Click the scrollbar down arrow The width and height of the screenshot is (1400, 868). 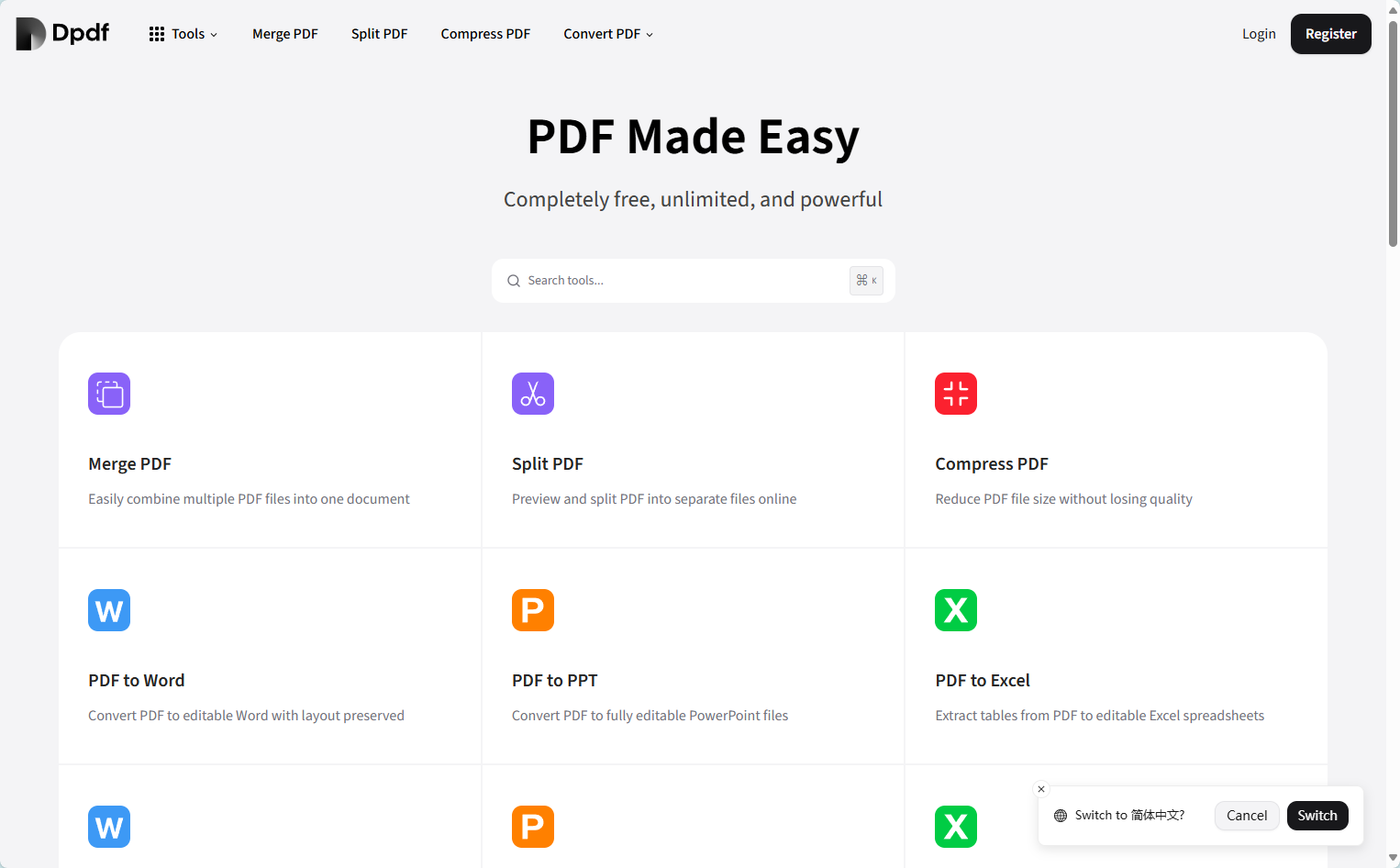[x=1393, y=858]
